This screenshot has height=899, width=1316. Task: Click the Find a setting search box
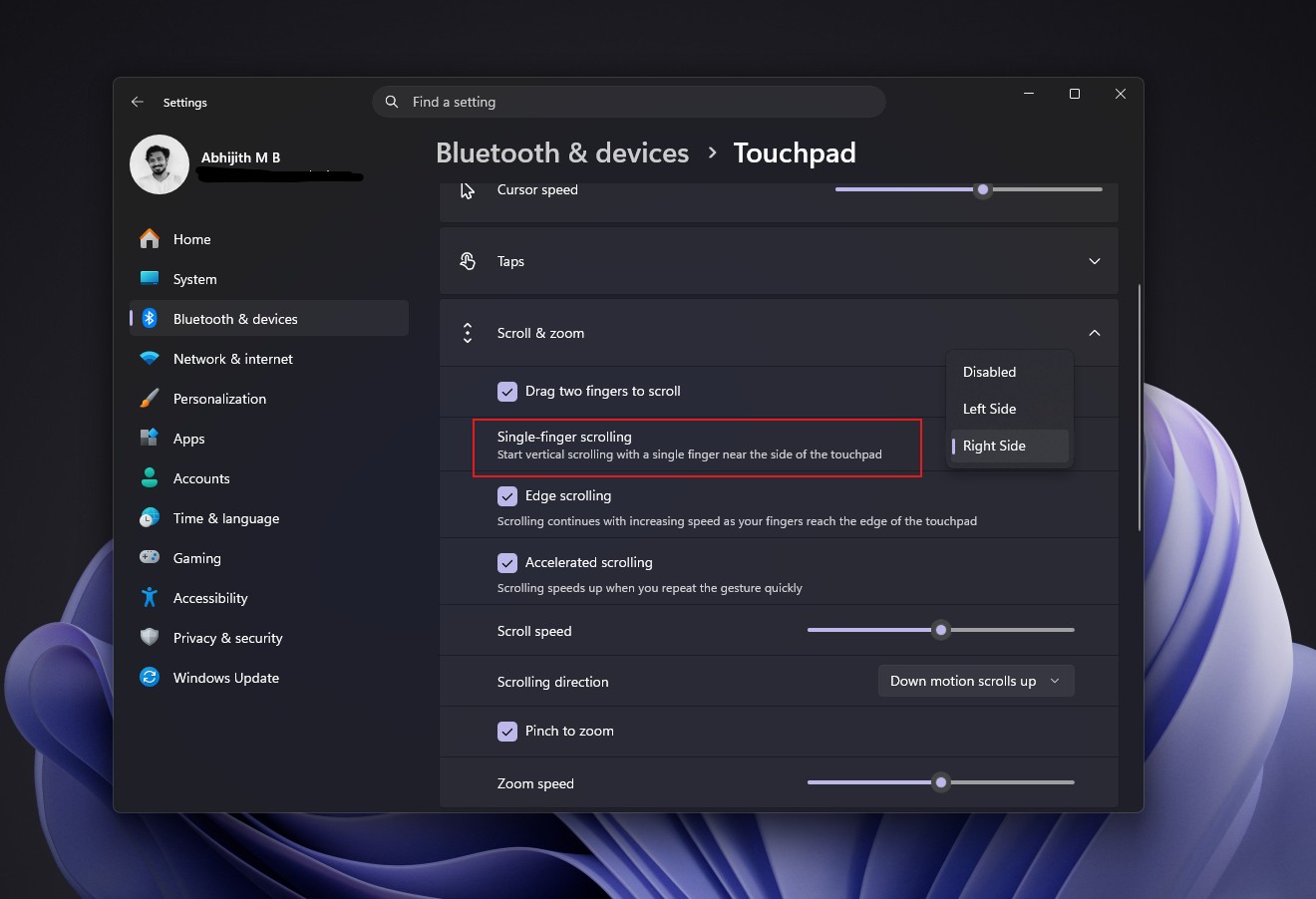[629, 102]
